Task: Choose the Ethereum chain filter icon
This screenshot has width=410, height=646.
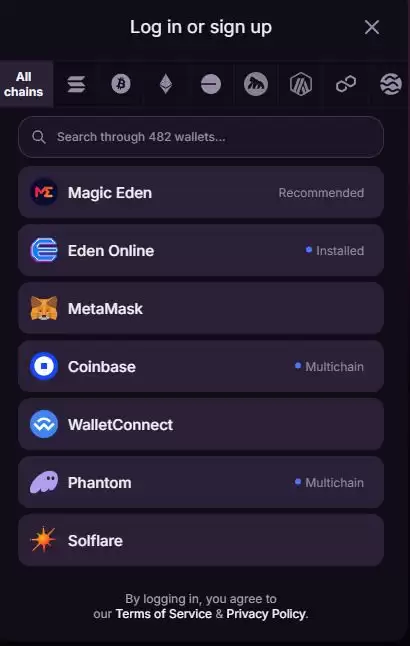Action: click(166, 84)
